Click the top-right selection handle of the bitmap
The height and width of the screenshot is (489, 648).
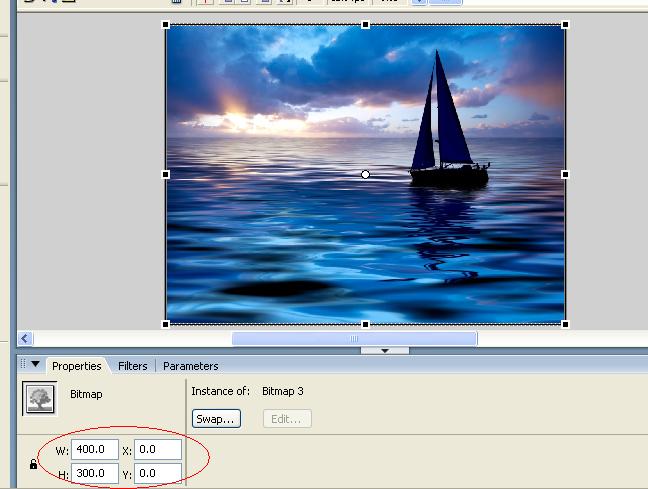[x=565, y=25]
